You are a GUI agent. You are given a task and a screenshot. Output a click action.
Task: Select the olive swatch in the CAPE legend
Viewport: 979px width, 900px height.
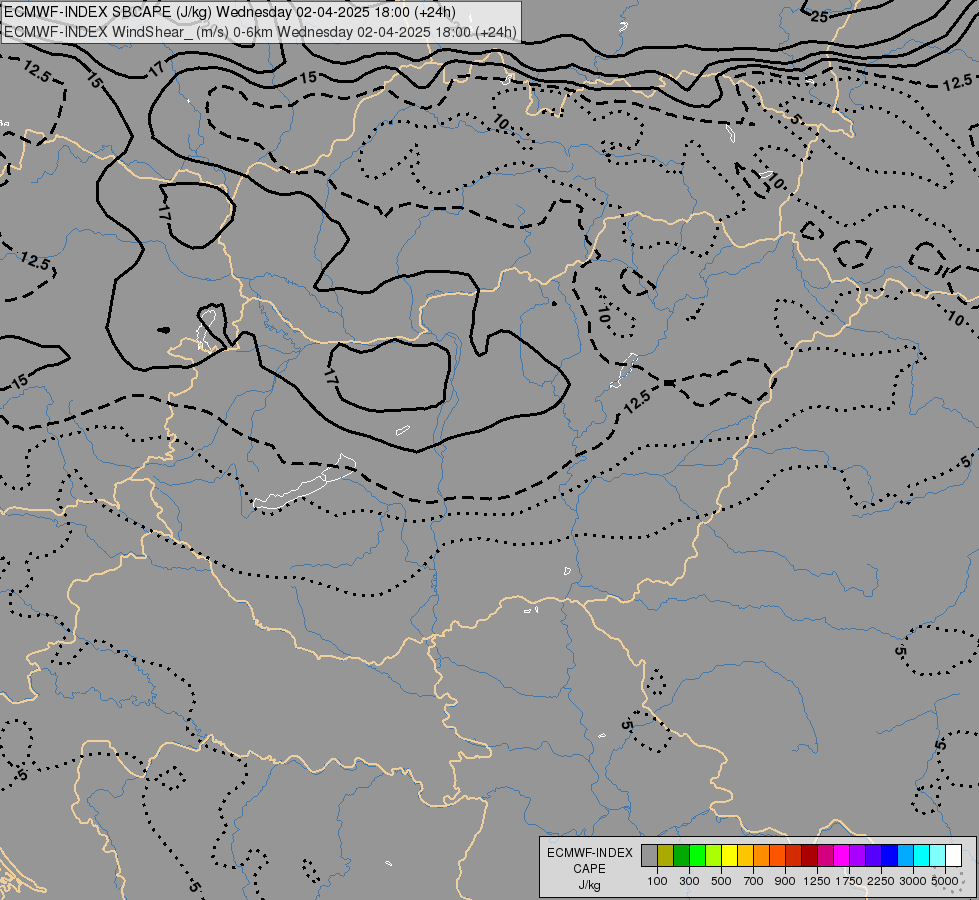[666, 856]
